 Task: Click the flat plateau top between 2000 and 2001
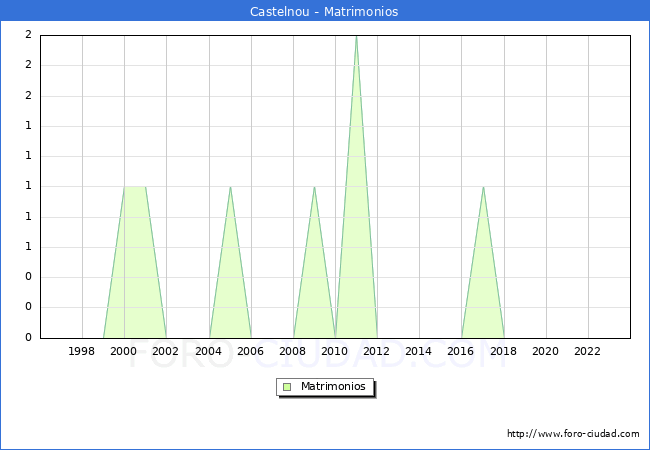(x=135, y=187)
